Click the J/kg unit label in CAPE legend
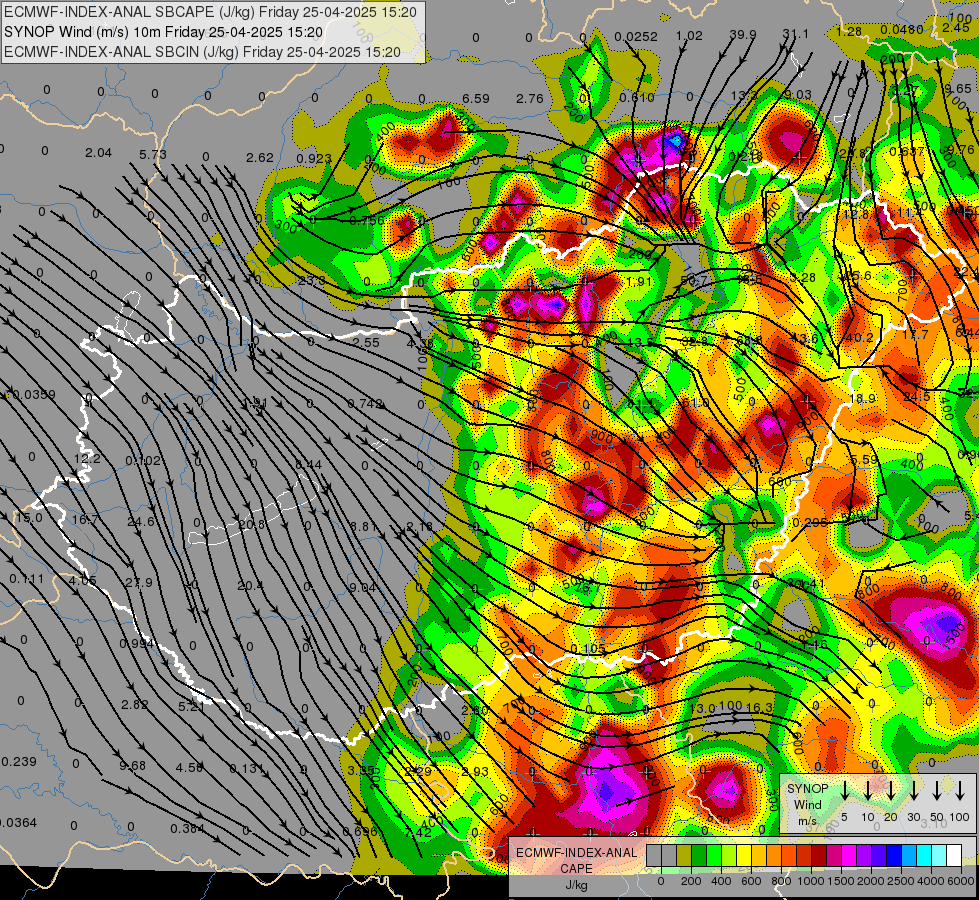Image resolution: width=979 pixels, height=900 pixels. click(x=576, y=885)
